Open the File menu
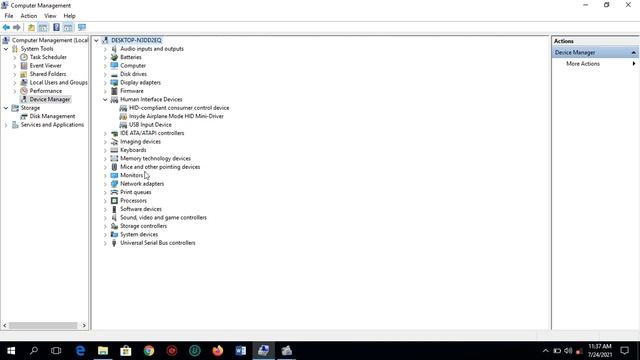Viewport: 640px width, 360px height. (x=9, y=16)
